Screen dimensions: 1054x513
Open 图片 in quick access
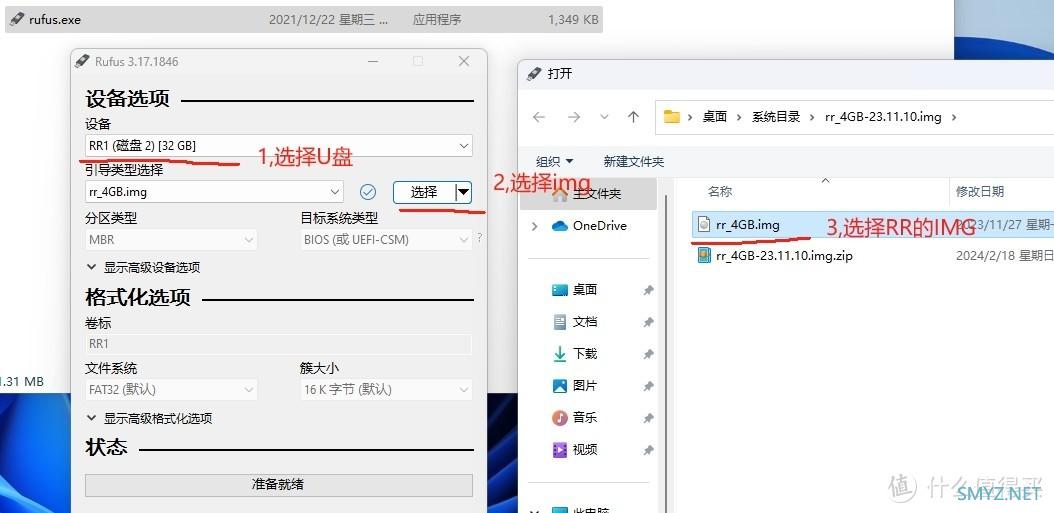585,386
